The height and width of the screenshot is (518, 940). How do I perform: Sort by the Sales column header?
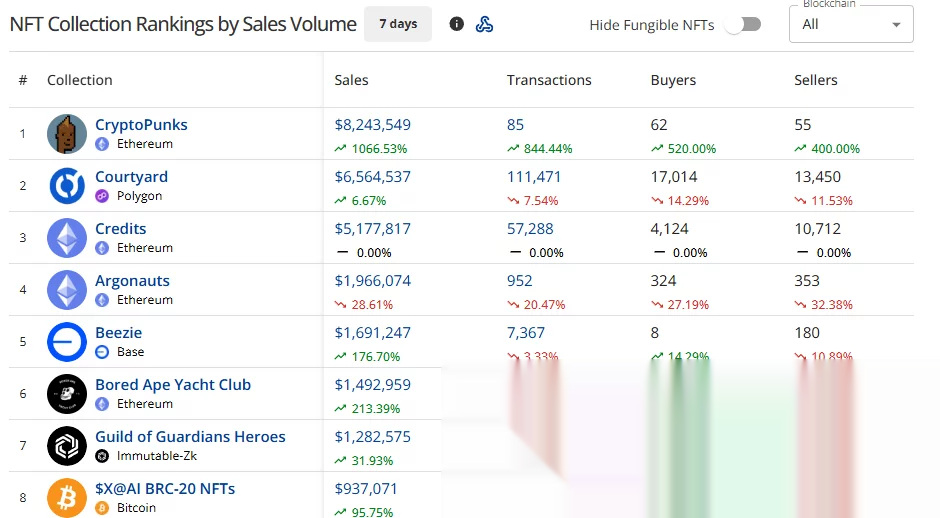[351, 80]
